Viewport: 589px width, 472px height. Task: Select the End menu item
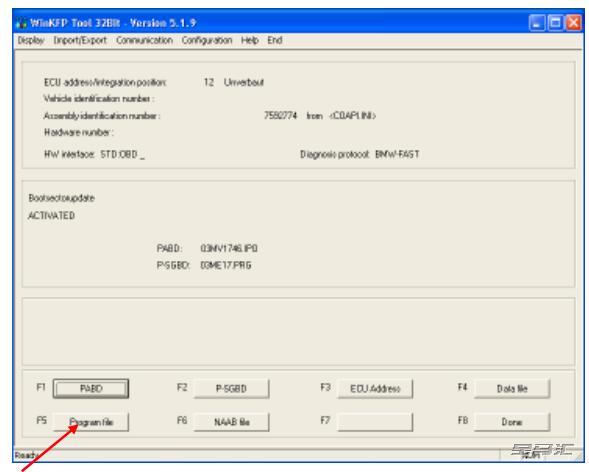[275, 40]
